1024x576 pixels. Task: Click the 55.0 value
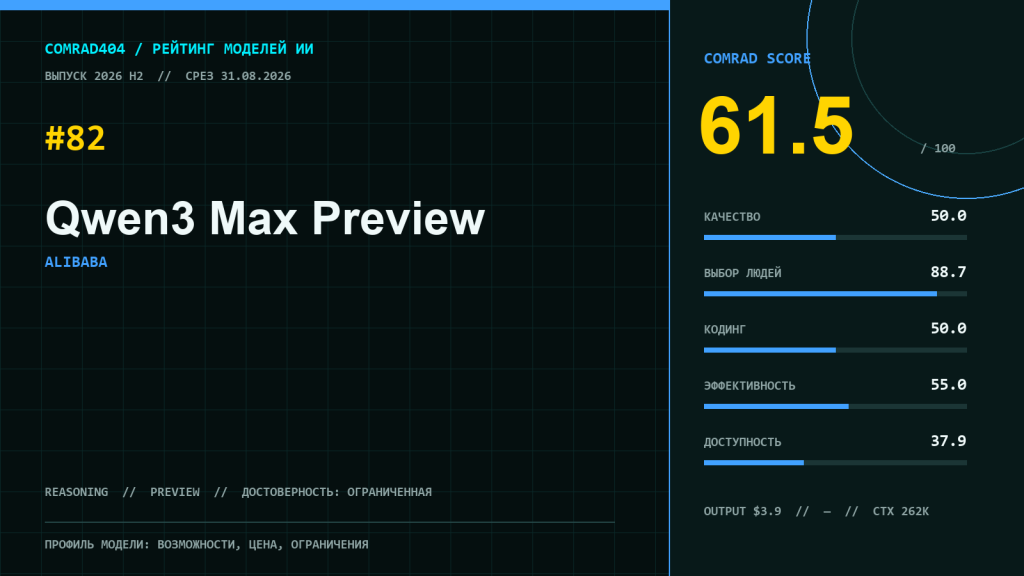[948, 385]
